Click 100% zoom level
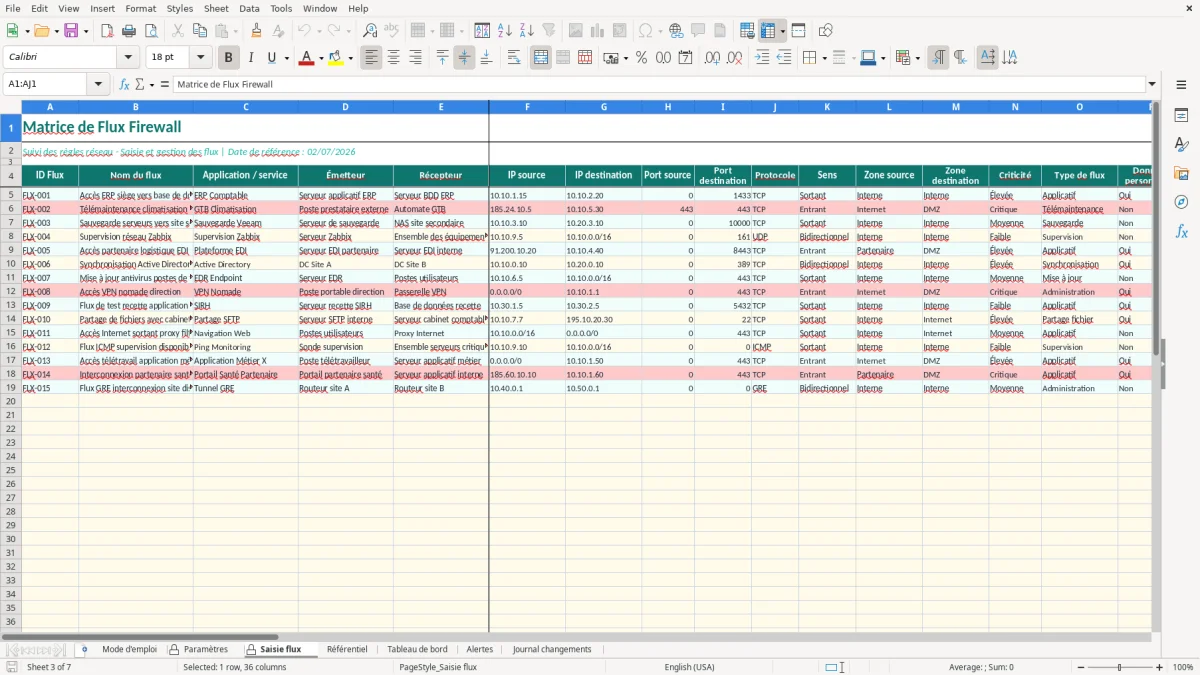 click(1183, 667)
